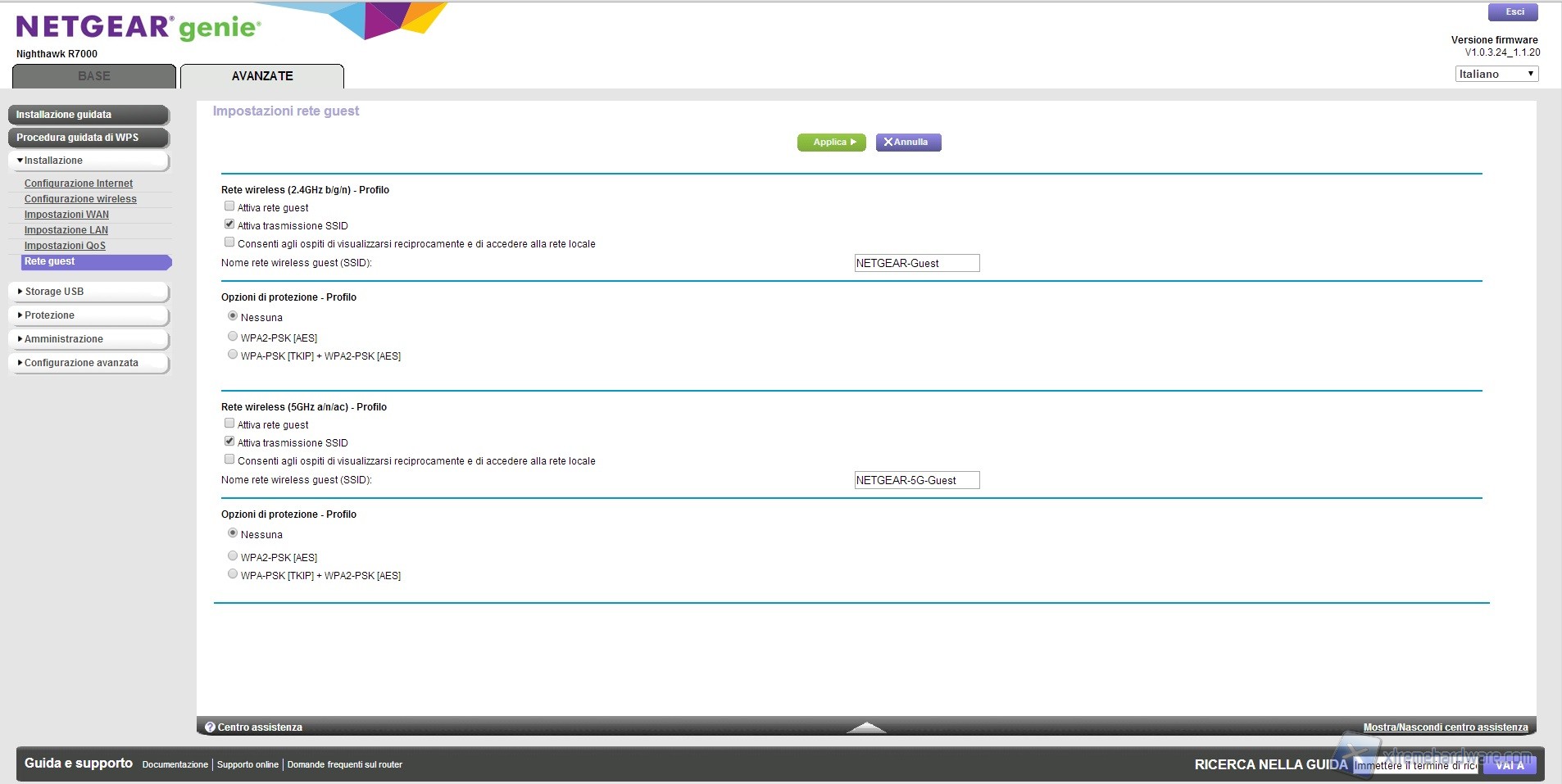Select WPA-PSK [TKIP] + WPA2-PSK [AES] for 5GHz

233,574
